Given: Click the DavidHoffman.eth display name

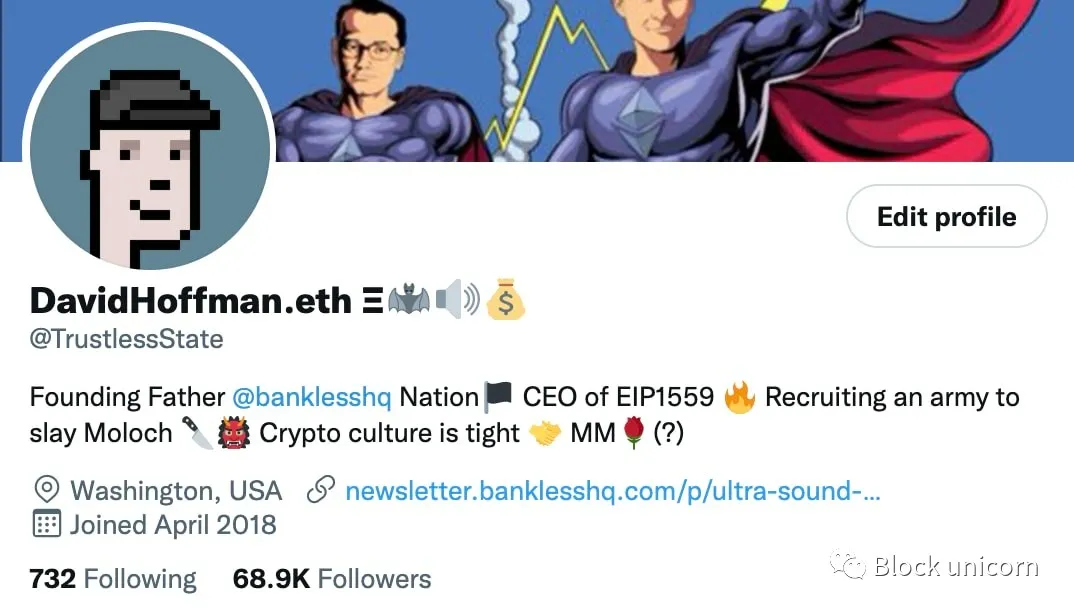Looking at the screenshot, I should click(x=190, y=301).
